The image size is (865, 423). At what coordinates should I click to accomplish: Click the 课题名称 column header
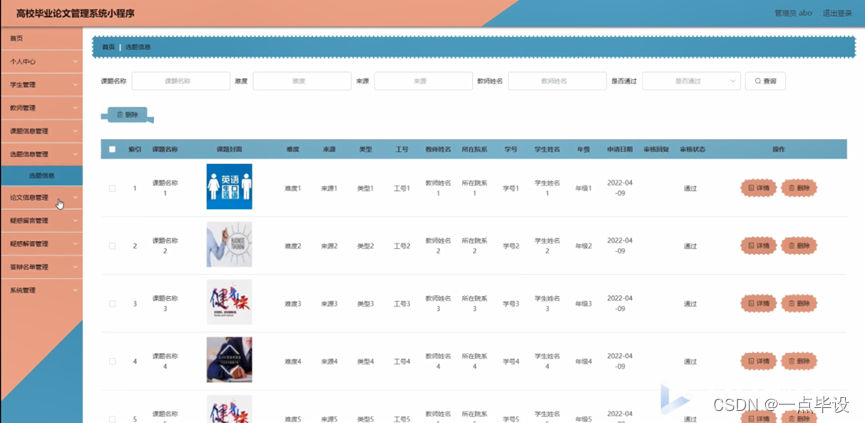(x=165, y=149)
